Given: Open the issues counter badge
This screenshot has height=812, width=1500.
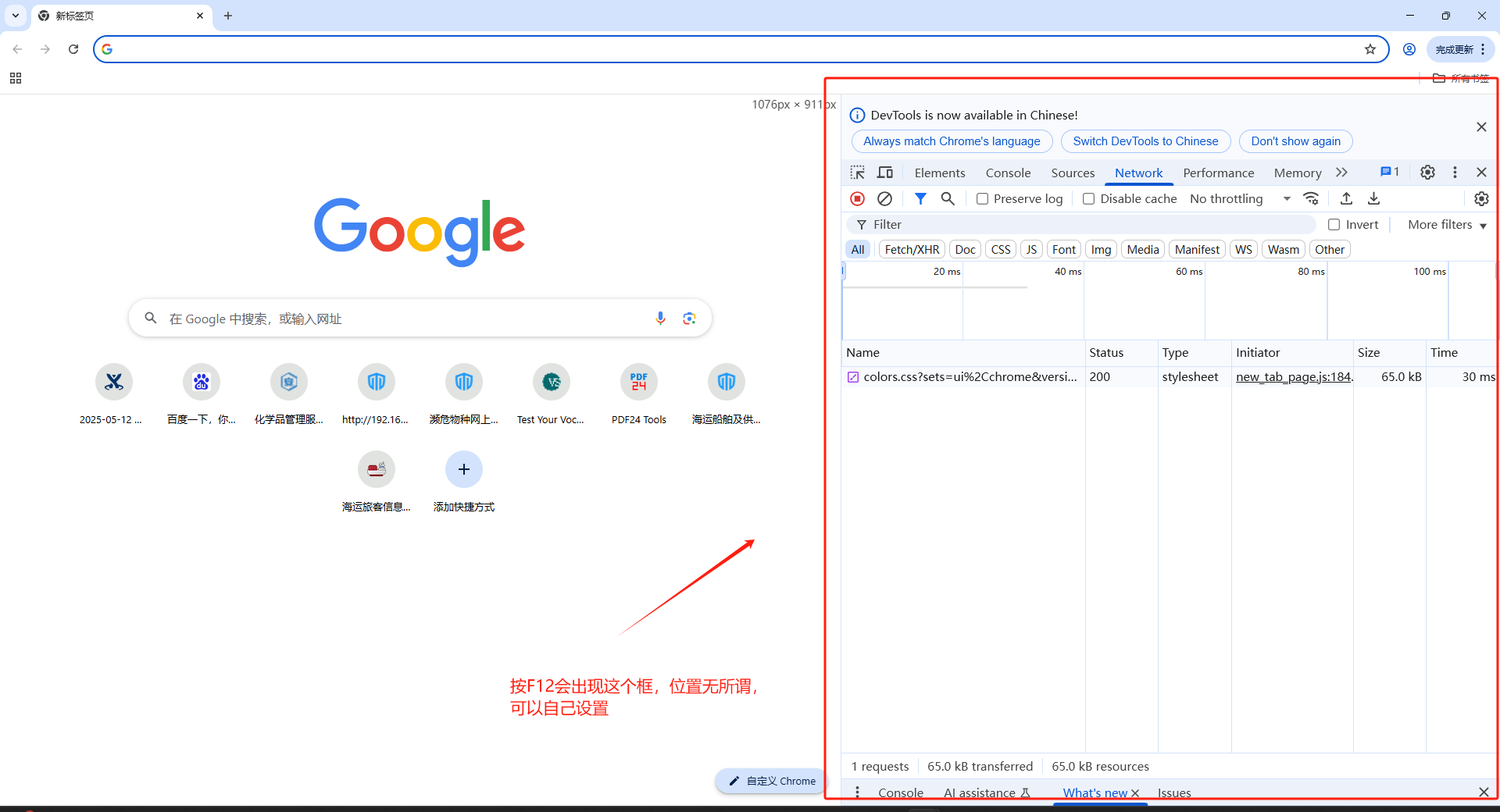Looking at the screenshot, I should pyautogui.click(x=1390, y=172).
